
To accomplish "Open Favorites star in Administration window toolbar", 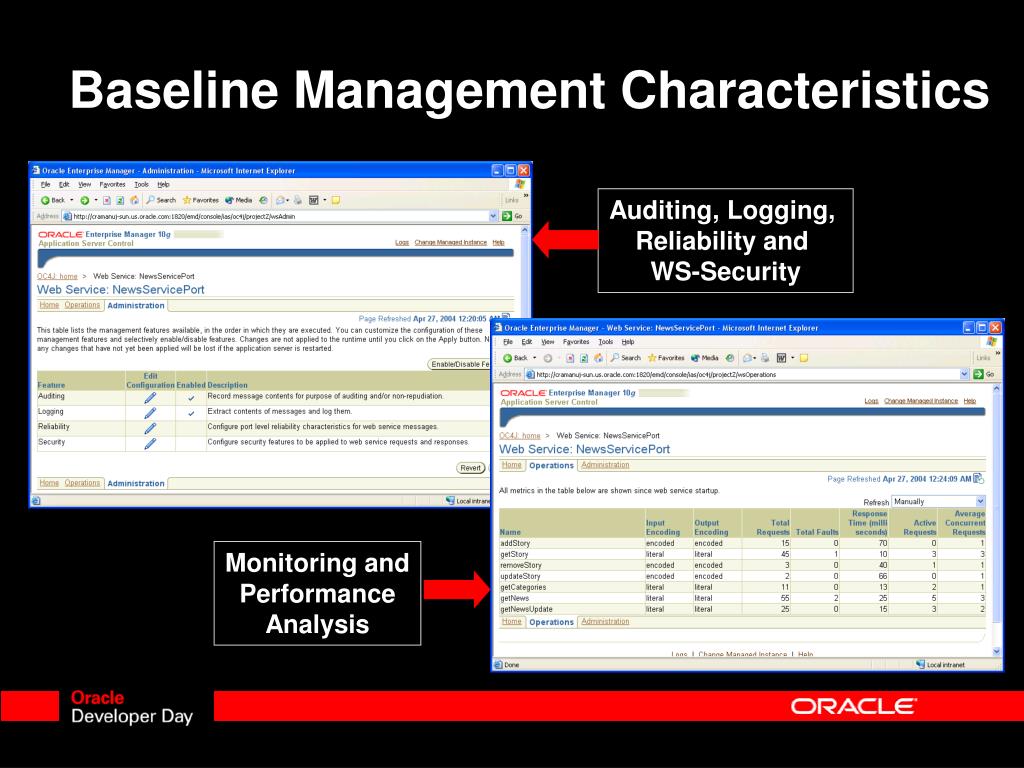I will click(200, 200).
